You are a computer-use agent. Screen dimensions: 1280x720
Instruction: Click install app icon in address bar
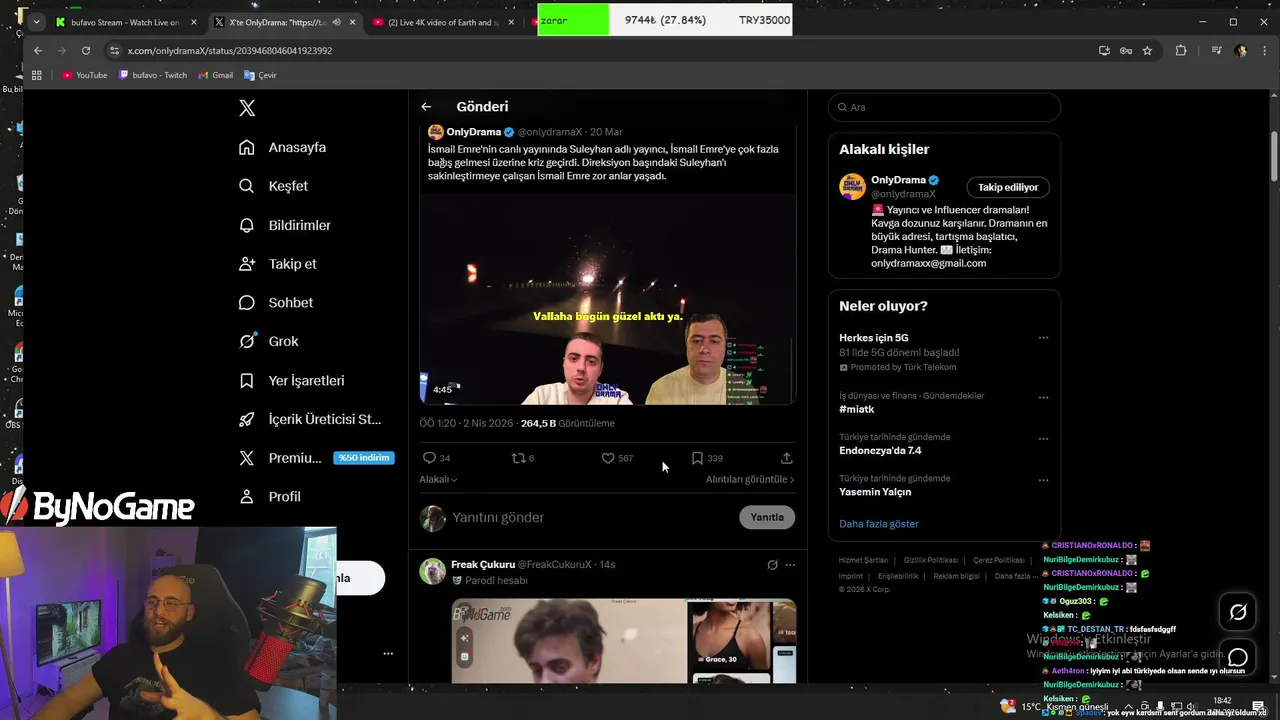point(1104,50)
